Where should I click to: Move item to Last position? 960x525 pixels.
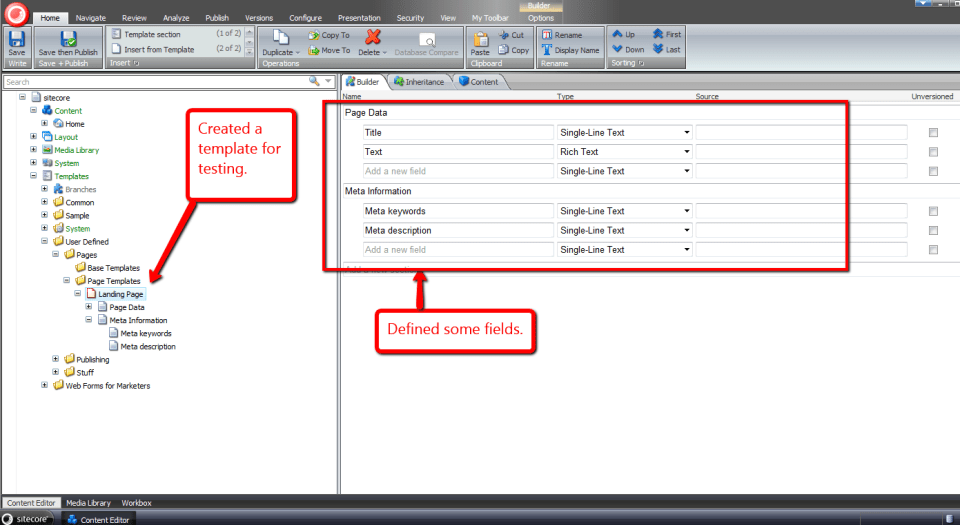click(x=666, y=49)
